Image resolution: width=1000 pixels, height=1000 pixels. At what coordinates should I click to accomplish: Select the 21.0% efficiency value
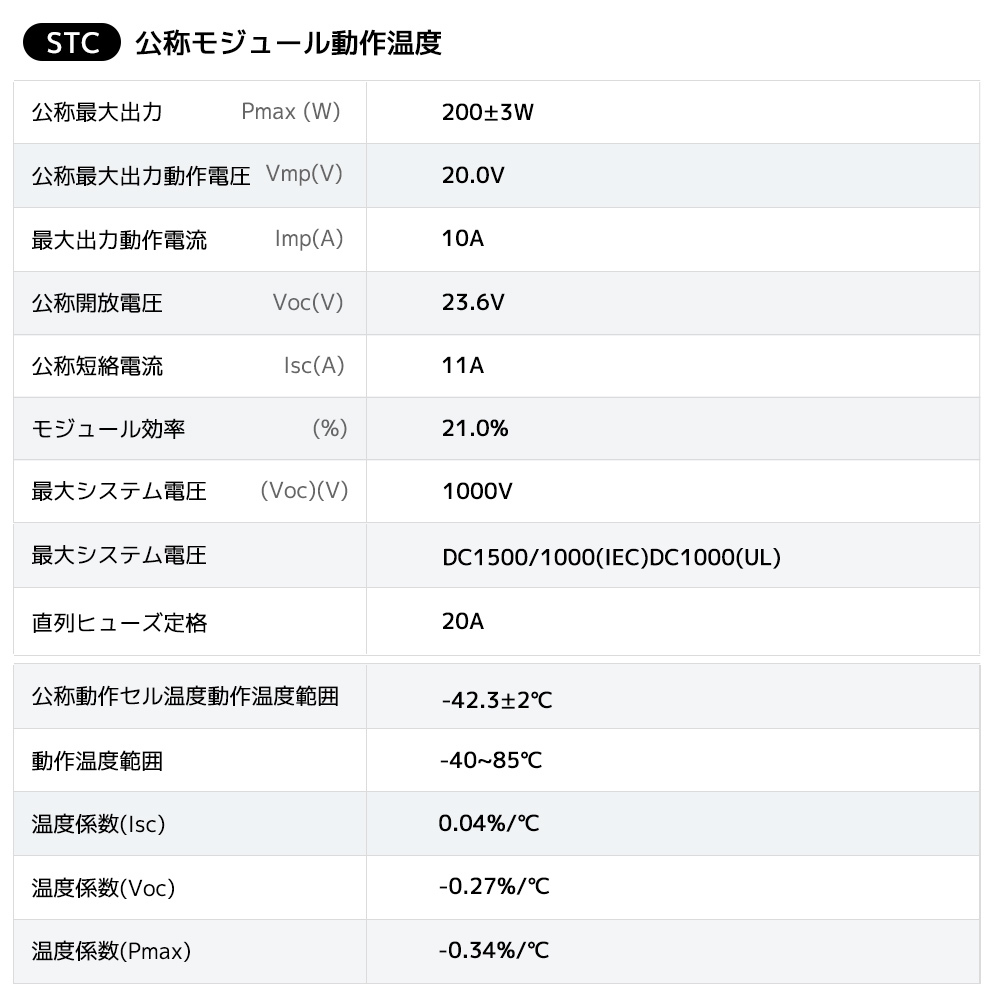(x=475, y=429)
